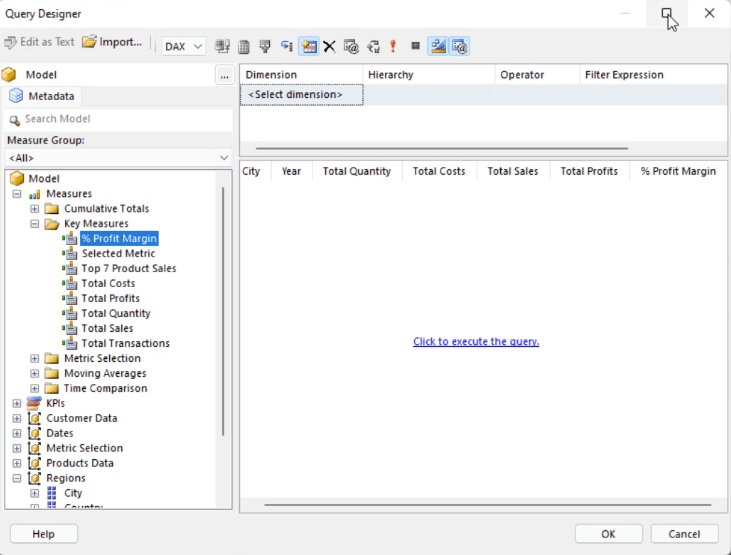Toggle the Design Mode toolbar icon
The width and height of the screenshot is (731, 555).
point(438,46)
